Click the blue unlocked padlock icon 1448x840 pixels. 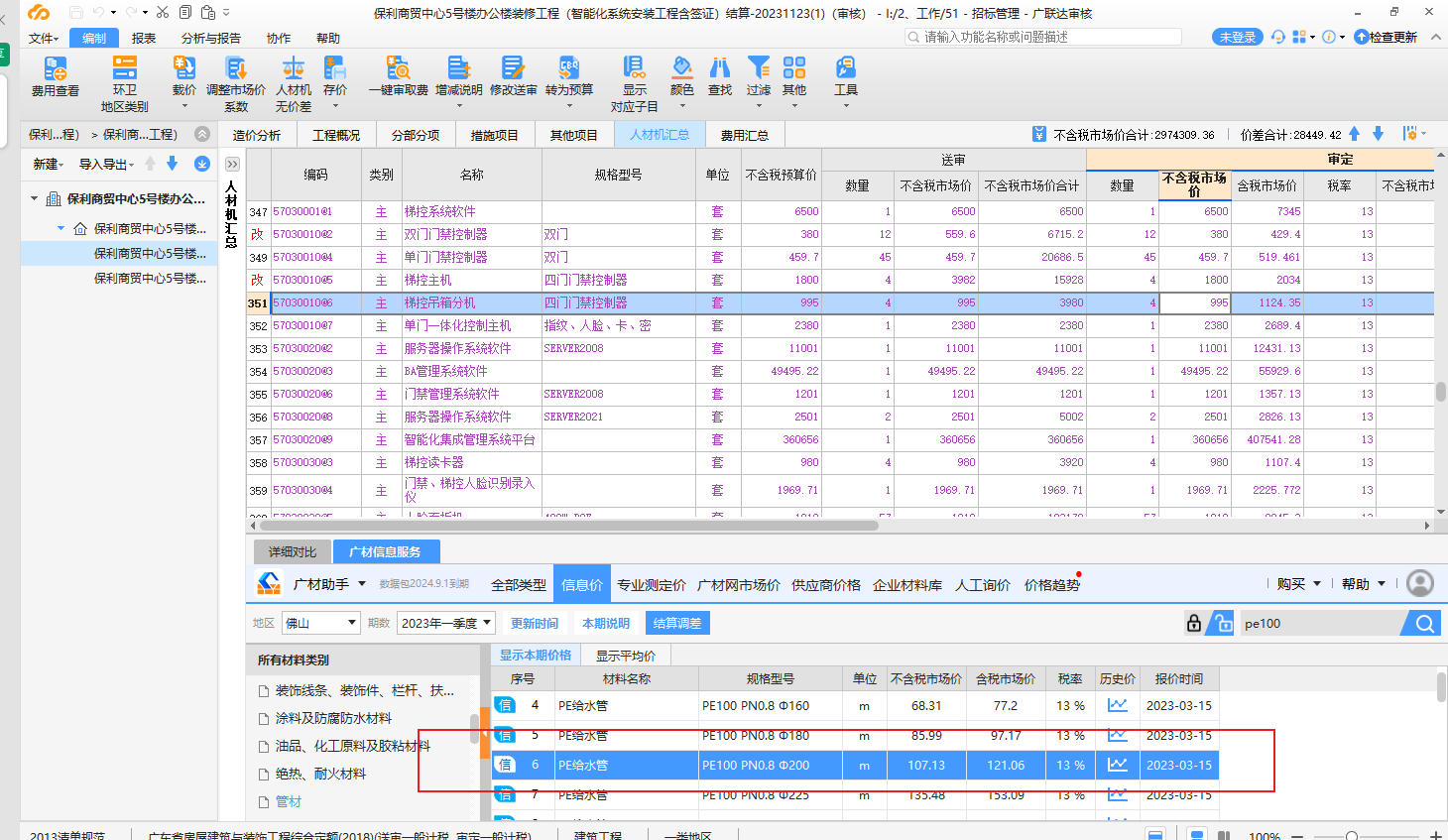1224,623
